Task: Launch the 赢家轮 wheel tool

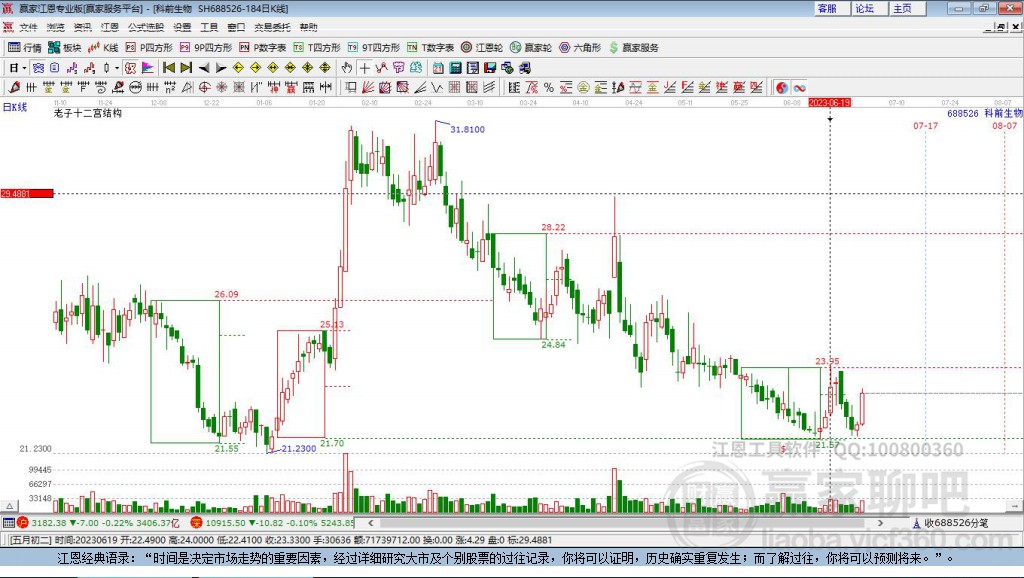Action: click(531, 48)
